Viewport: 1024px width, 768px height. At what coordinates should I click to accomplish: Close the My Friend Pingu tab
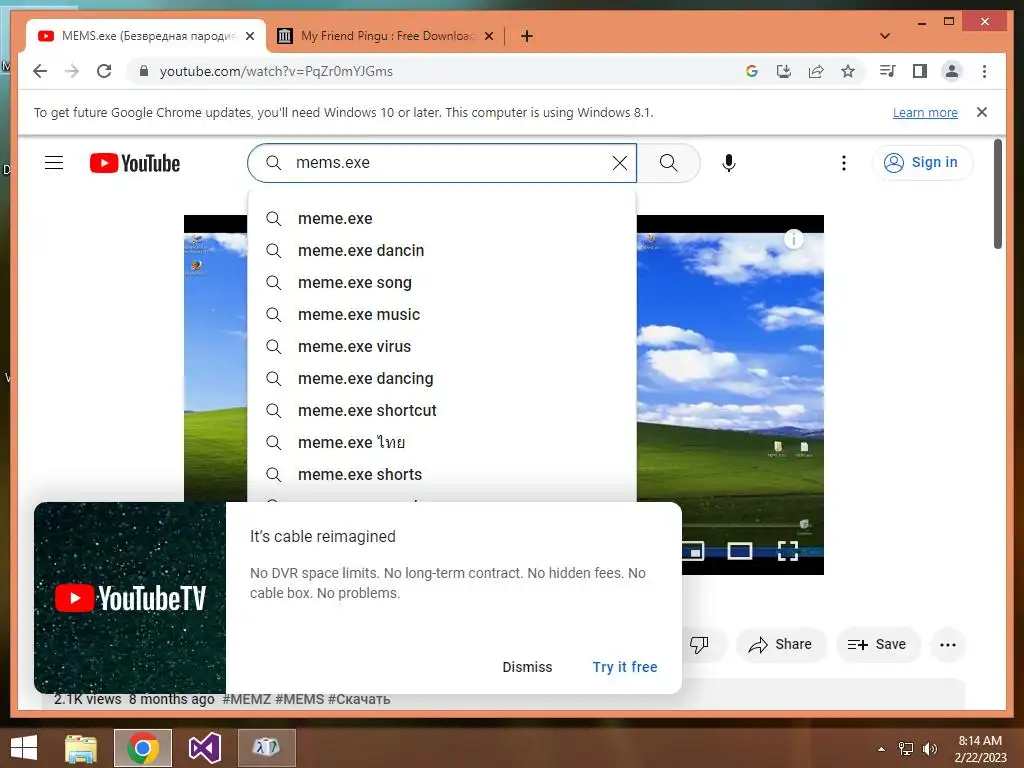[488, 36]
